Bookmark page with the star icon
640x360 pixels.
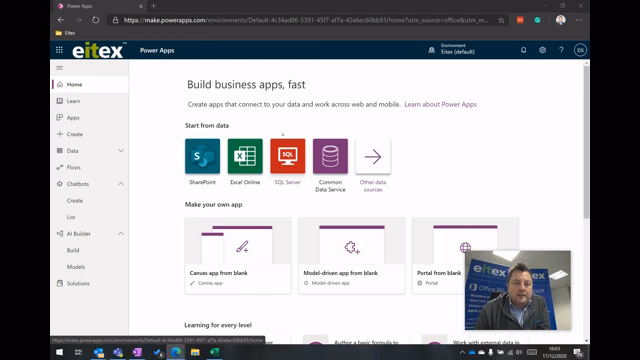[x=501, y=20]
